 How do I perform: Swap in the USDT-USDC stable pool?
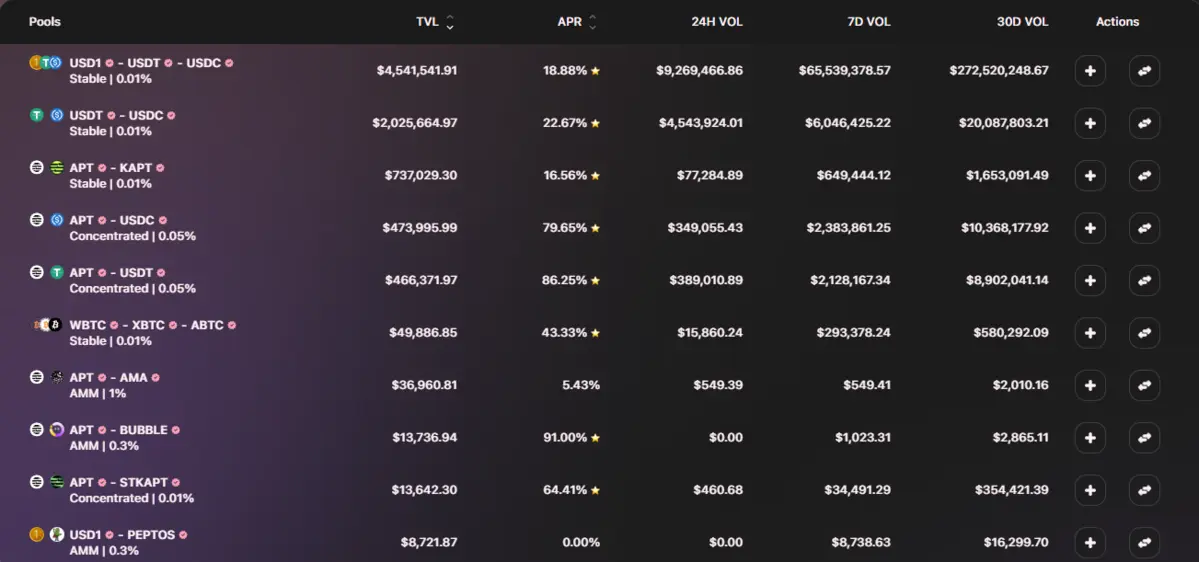point(1144,123)
